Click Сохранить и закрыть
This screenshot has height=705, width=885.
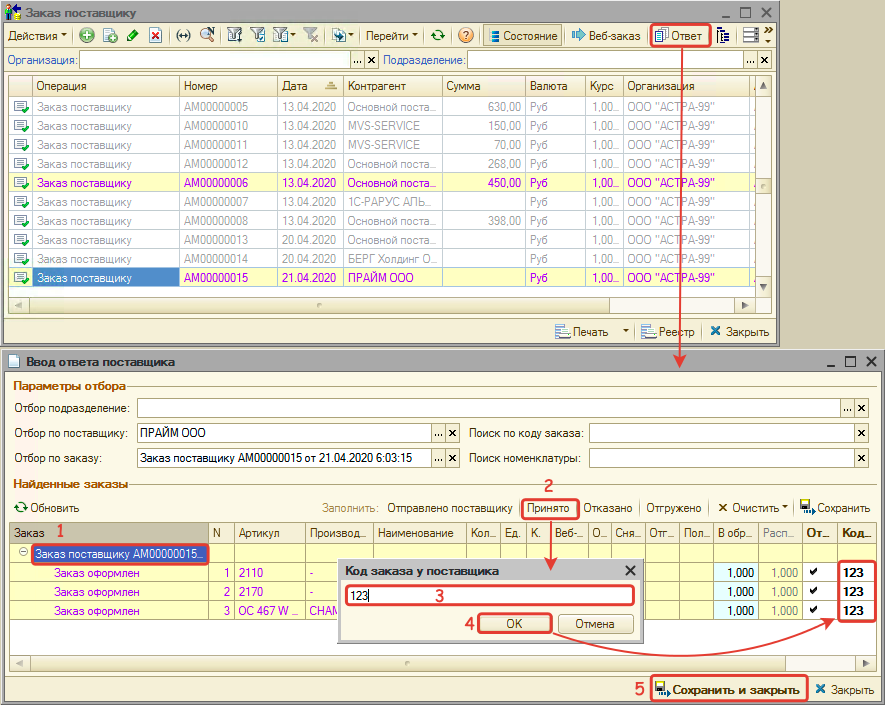coord(728,689)
